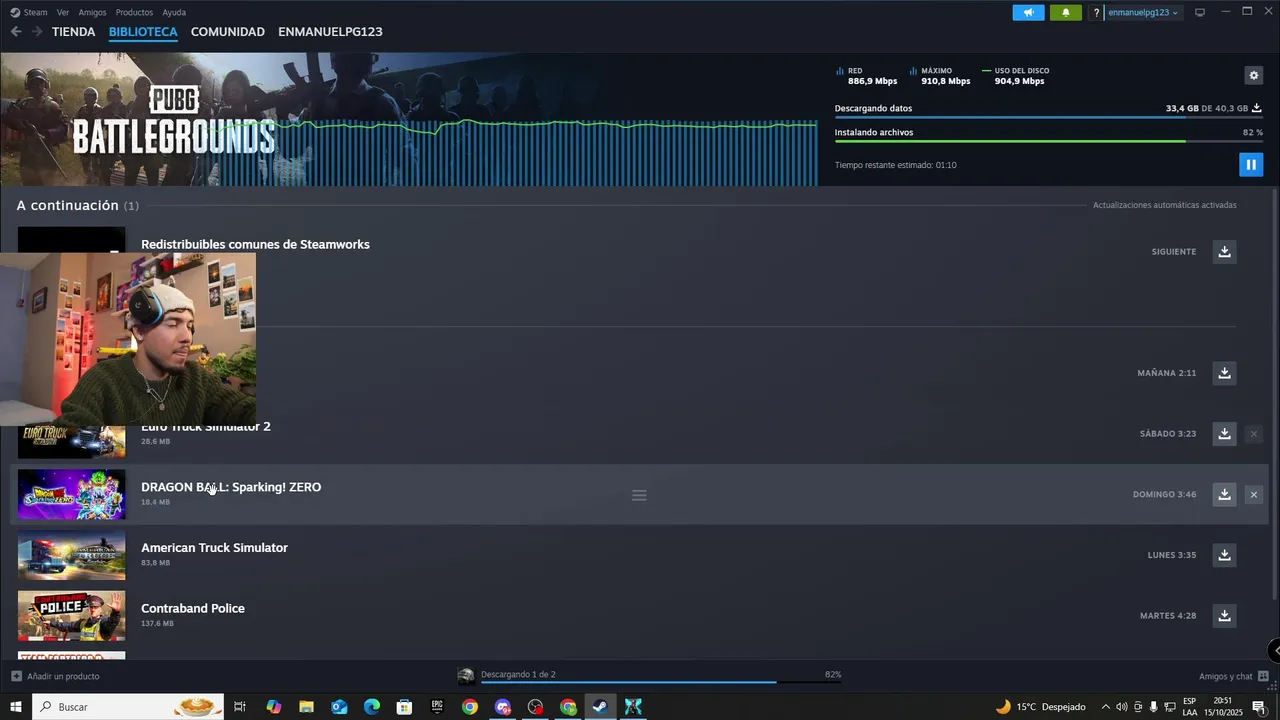Viewport: 1280px width, 720px height.
Task: Open Microsoft Edge from taskbar
Action: pyautogui.click(x=371, y=707)
